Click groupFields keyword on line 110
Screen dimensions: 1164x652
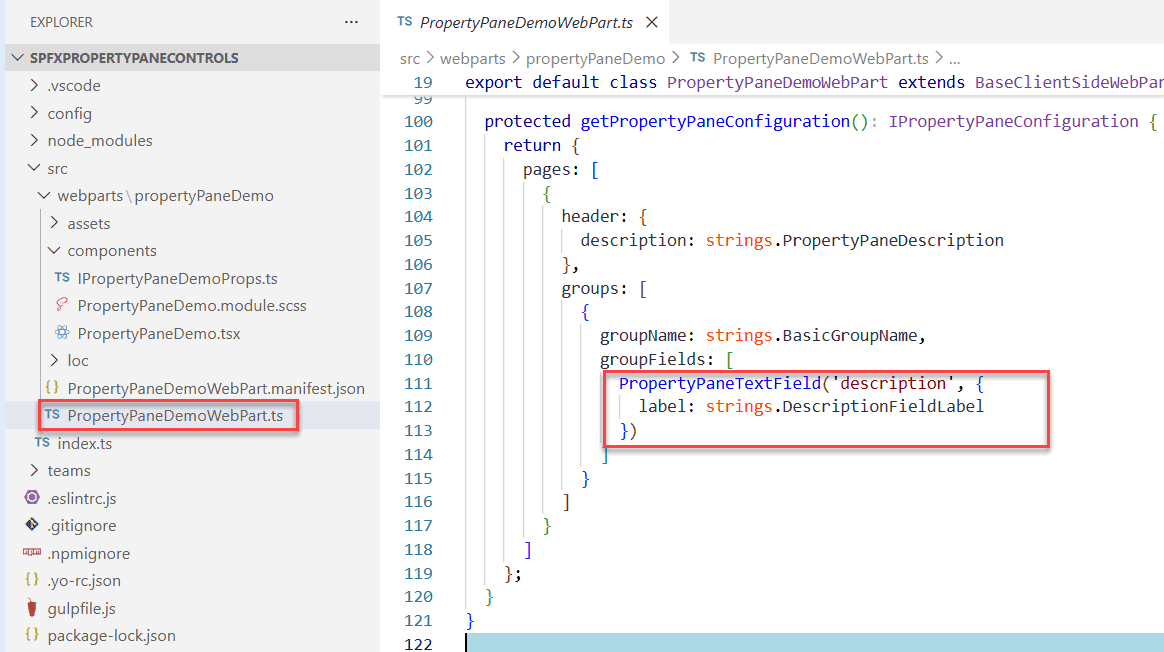pos(652,359)
